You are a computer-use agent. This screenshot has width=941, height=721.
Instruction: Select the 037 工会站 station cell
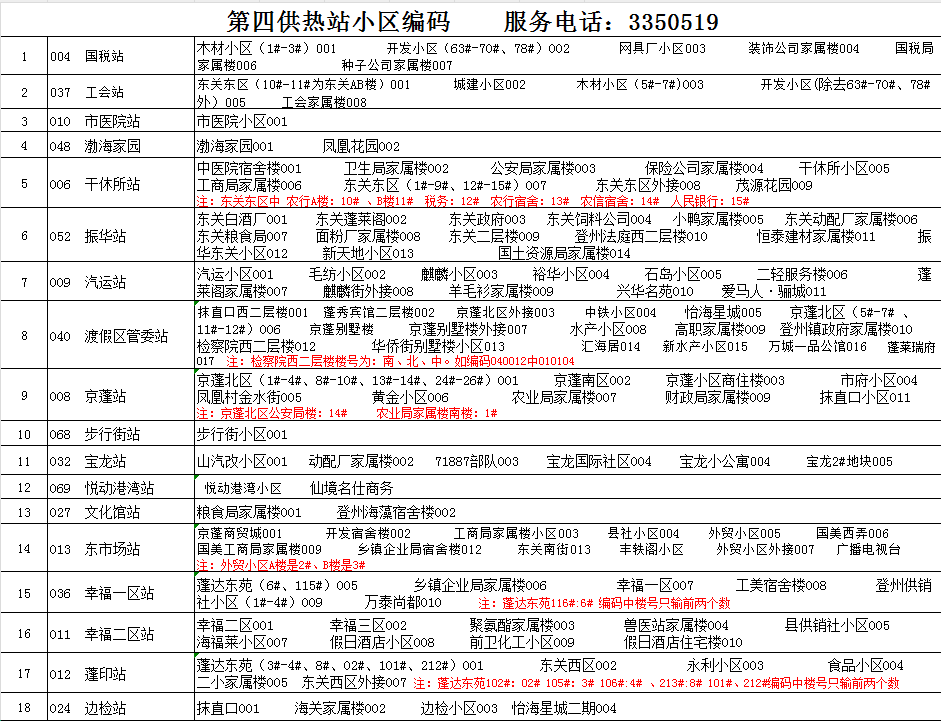pyautogui.click(x=120, y=92)
